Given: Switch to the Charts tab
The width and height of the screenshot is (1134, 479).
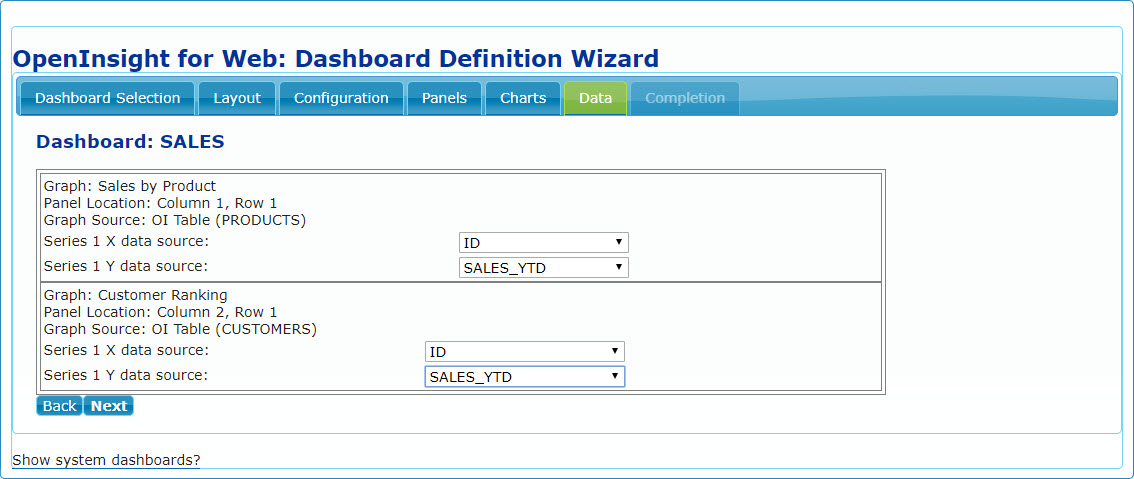Looking at the screenshot, I should tap(523, 98).
